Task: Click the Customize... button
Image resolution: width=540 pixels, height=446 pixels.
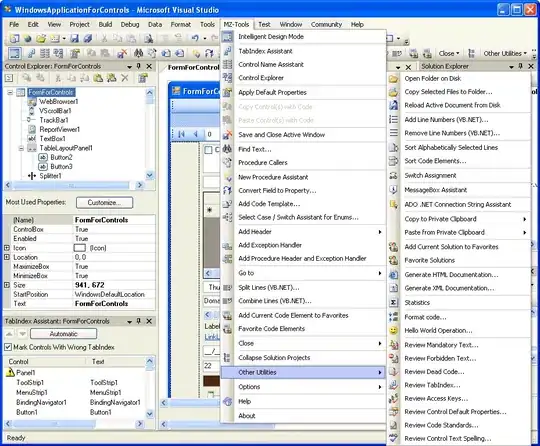Action: tap(104, 203)
